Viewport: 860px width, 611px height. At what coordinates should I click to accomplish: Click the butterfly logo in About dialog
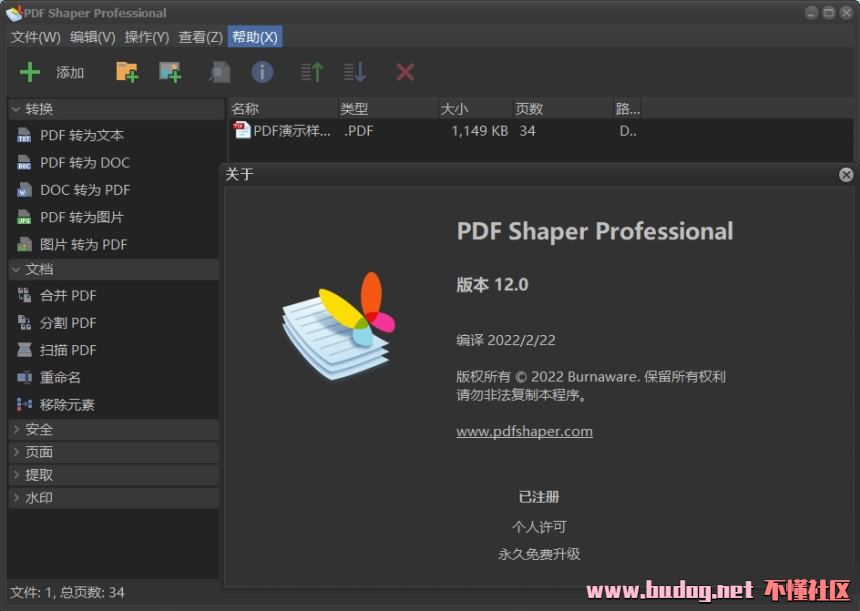[x=338, y=326]
